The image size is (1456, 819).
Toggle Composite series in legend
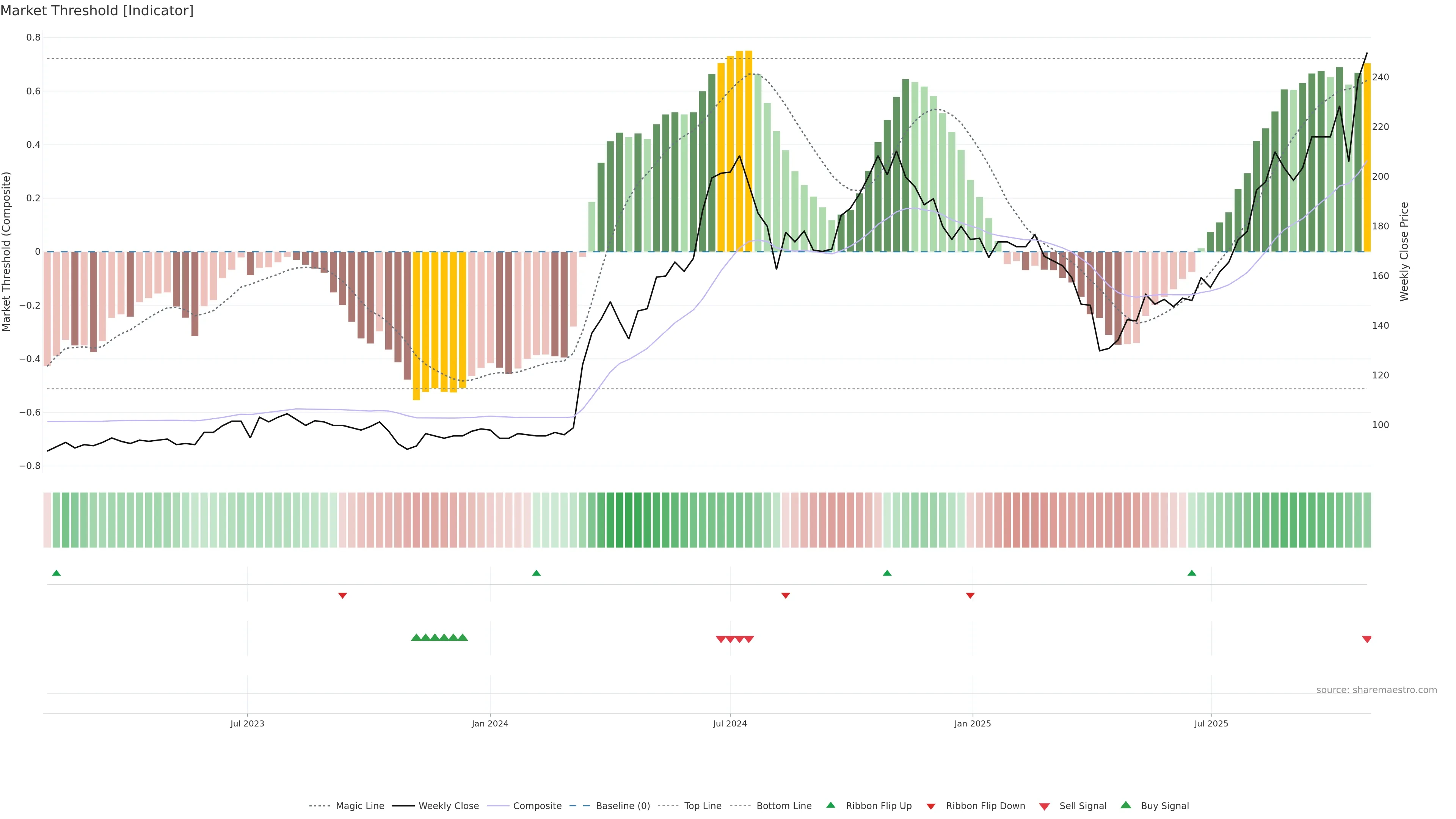(x=537, y=806)
